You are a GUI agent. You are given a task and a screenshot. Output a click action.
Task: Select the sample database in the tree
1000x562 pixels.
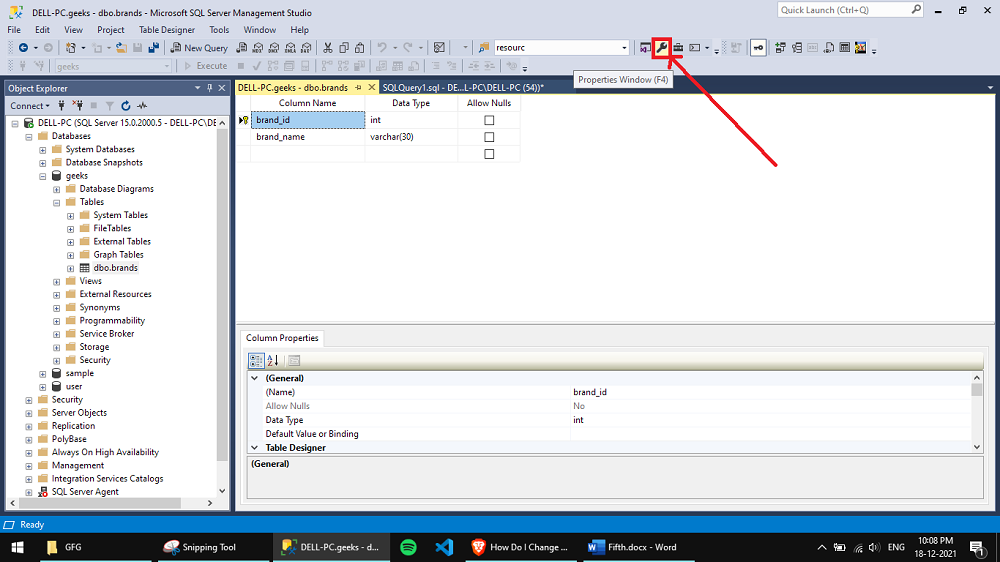click(80, 374)
